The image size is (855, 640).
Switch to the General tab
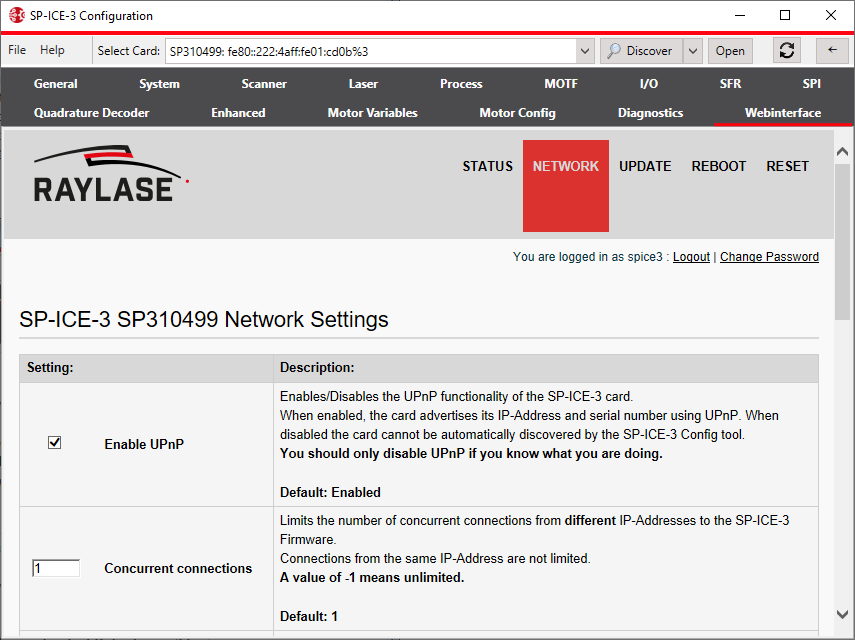[56, 84]
